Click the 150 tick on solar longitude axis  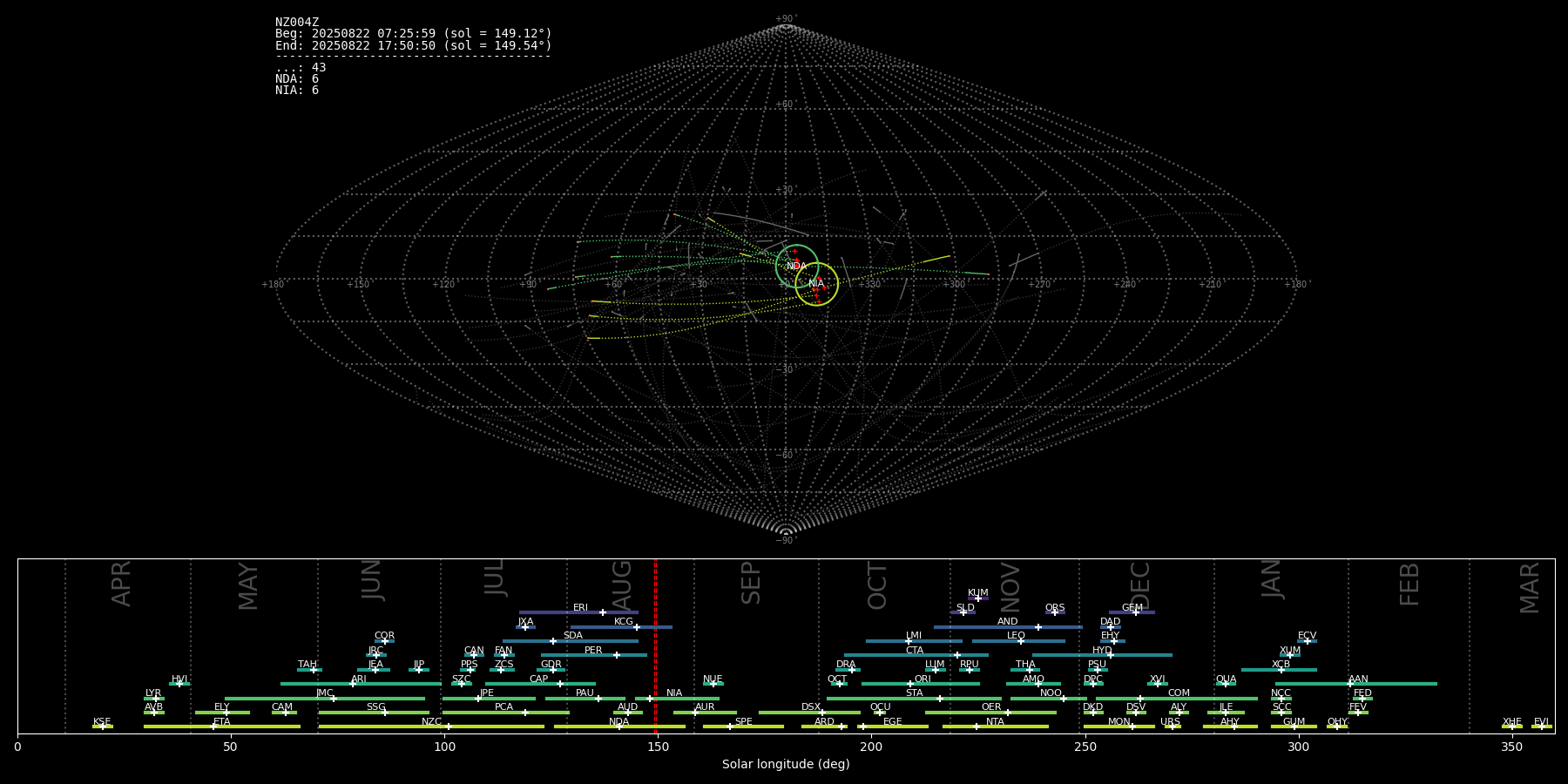pos(658,747)
